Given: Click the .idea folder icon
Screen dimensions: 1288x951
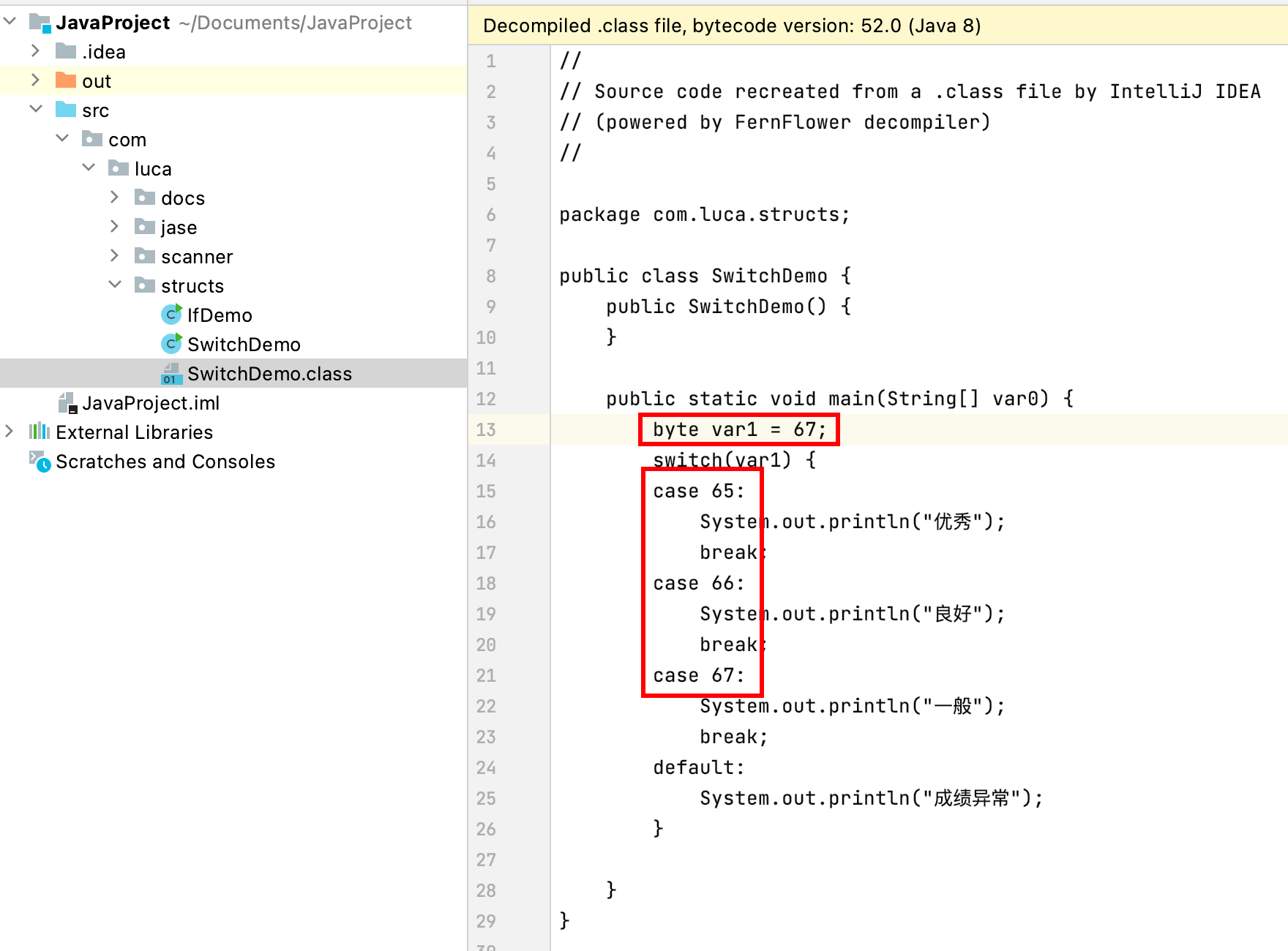Looking at the screenshot, I should pyautogui.click(x=66, y=50).
